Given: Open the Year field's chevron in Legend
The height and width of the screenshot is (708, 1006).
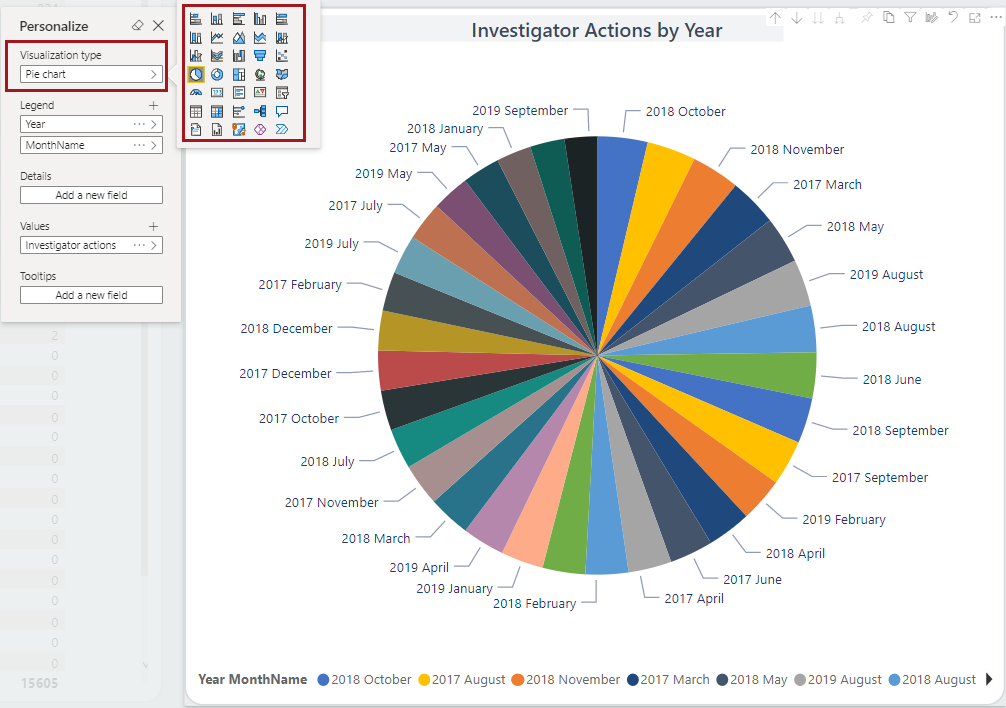Looking at the screenshot, I should (x=156, y=124).
